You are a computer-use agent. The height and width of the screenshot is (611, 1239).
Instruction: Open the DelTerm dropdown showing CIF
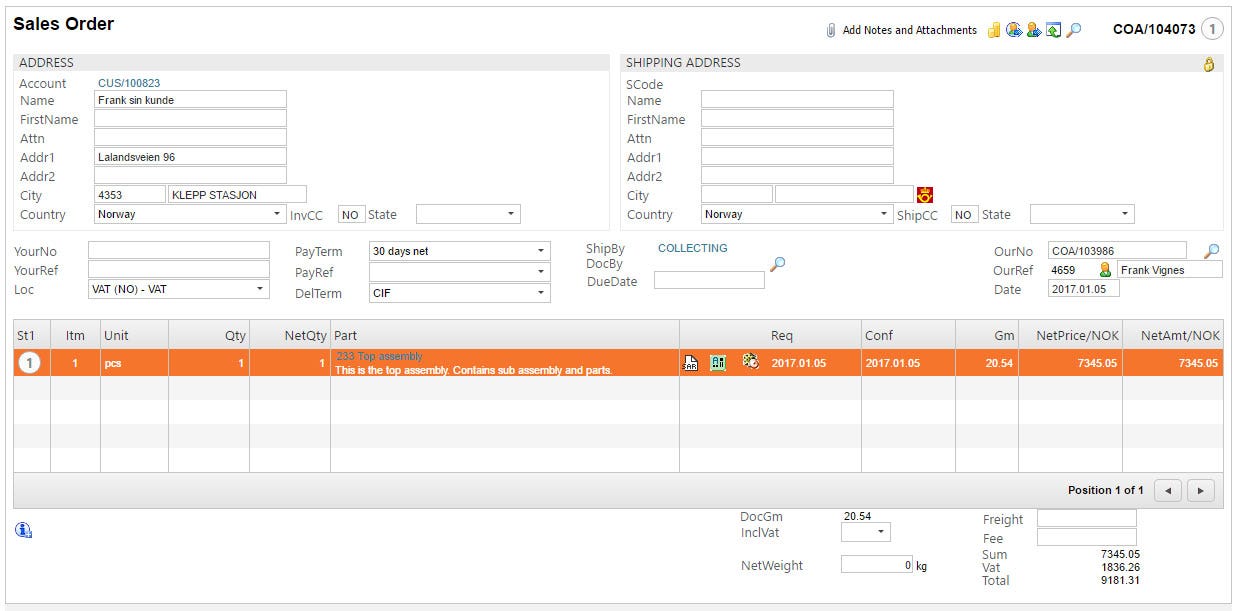pos(460,293)
